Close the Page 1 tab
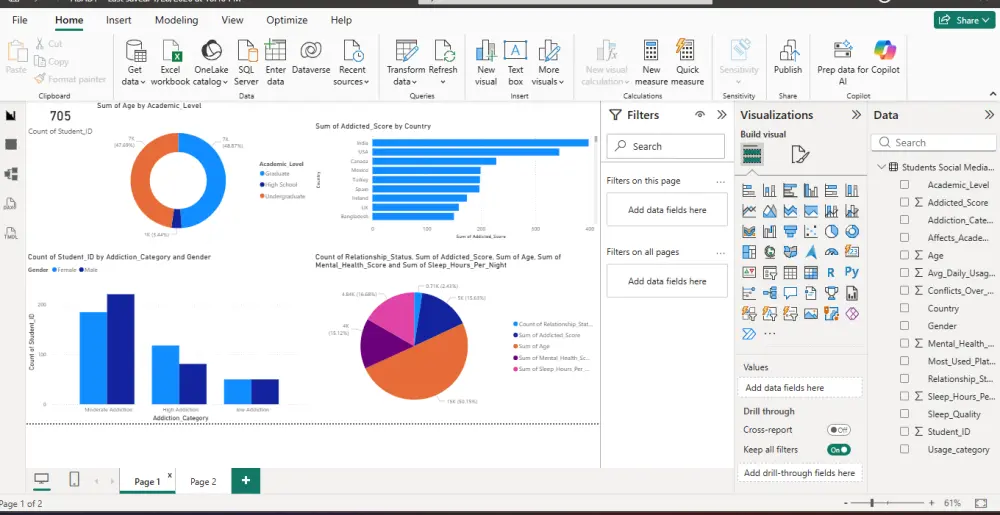Screen dimensions: 1000x515 point(170,475)
